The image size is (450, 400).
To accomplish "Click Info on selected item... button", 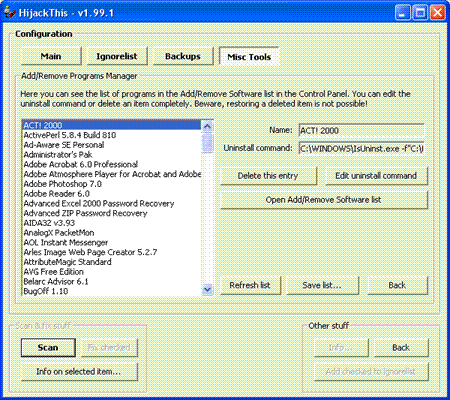I will click(79, 371).
